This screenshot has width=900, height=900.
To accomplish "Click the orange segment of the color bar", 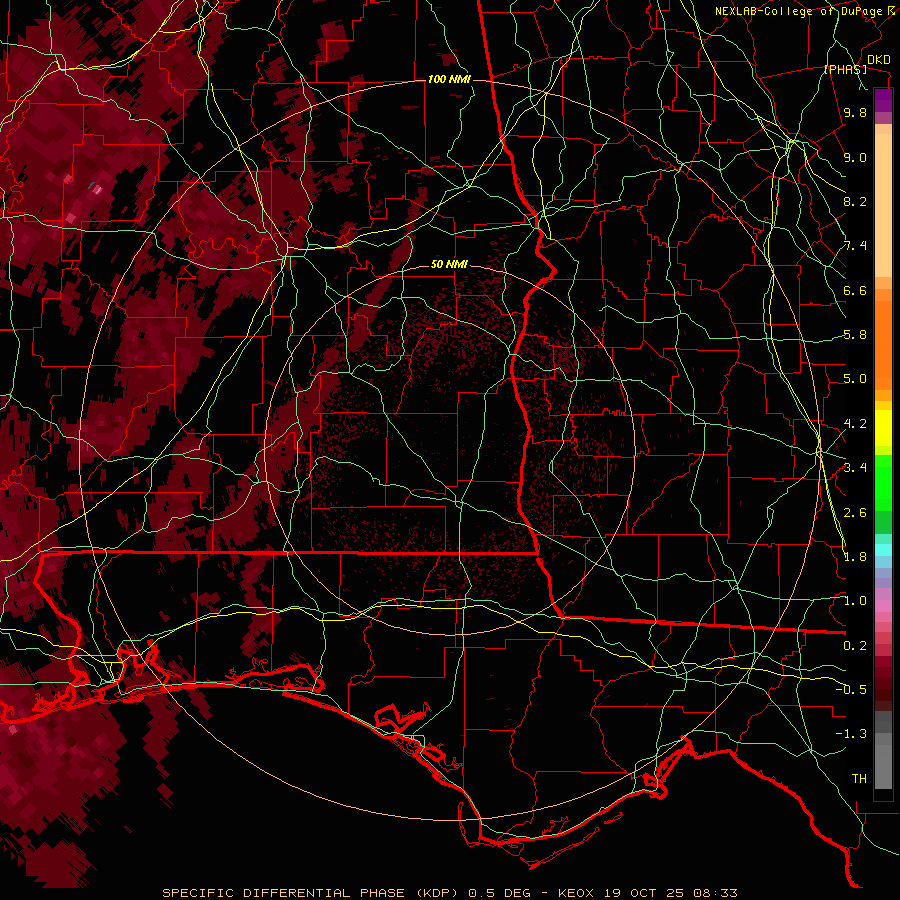I will (x=883, y=344).
